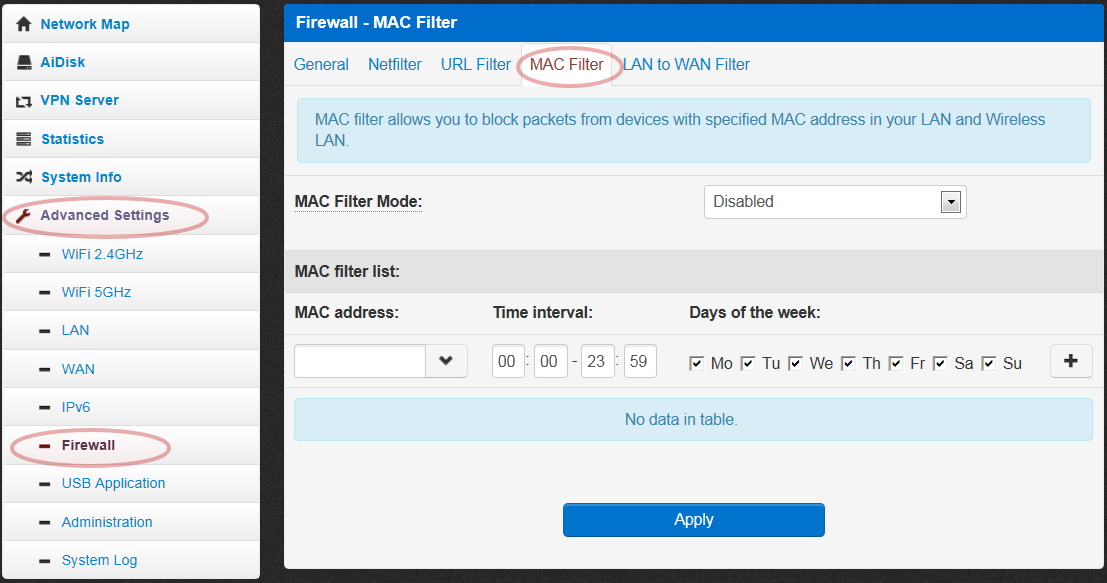Untick the Su day checkbox
This screenshot has height=583, width=1107.
pos(989,363)
